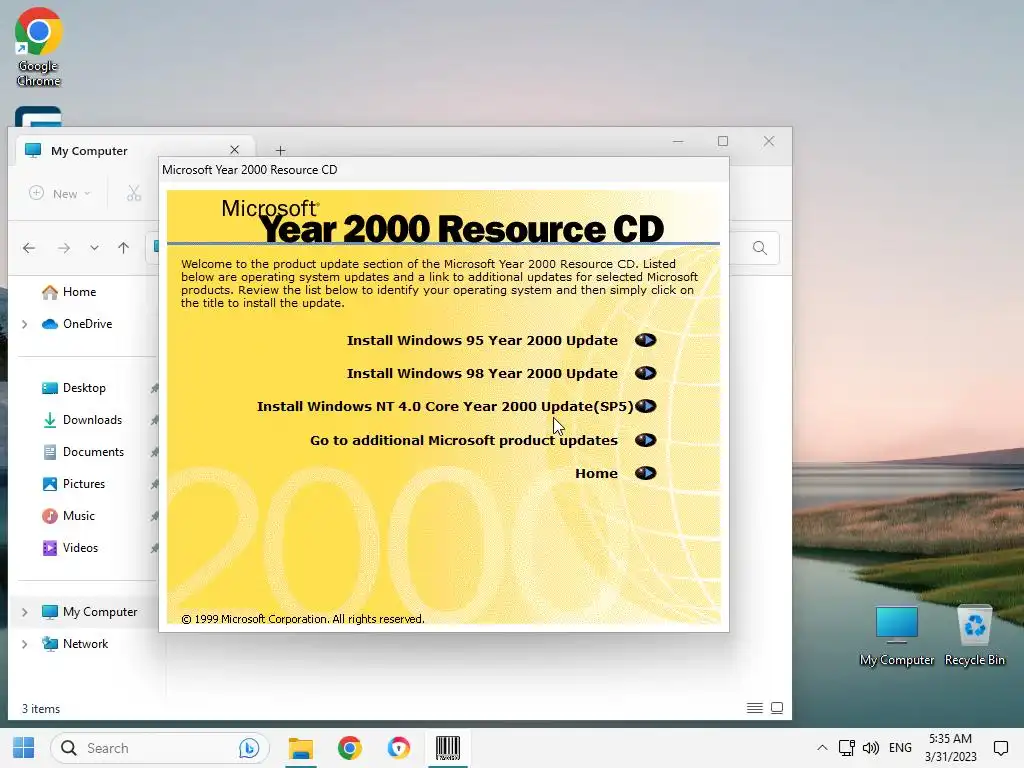Open volume control tray icon
The width and height of the screenshot is (1024, 768).
click(871, 748)
